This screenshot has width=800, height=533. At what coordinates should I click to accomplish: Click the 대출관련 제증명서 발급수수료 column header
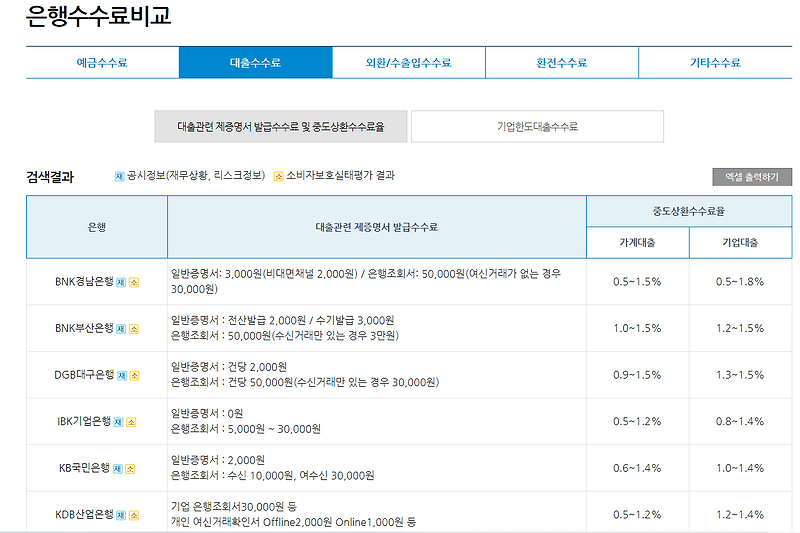click(377, 227)
